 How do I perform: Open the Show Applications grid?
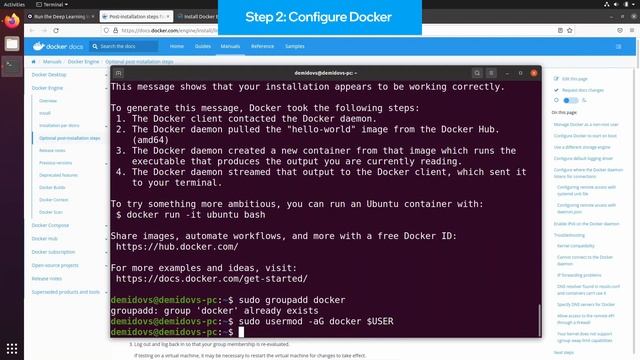[x=12, y=348]
